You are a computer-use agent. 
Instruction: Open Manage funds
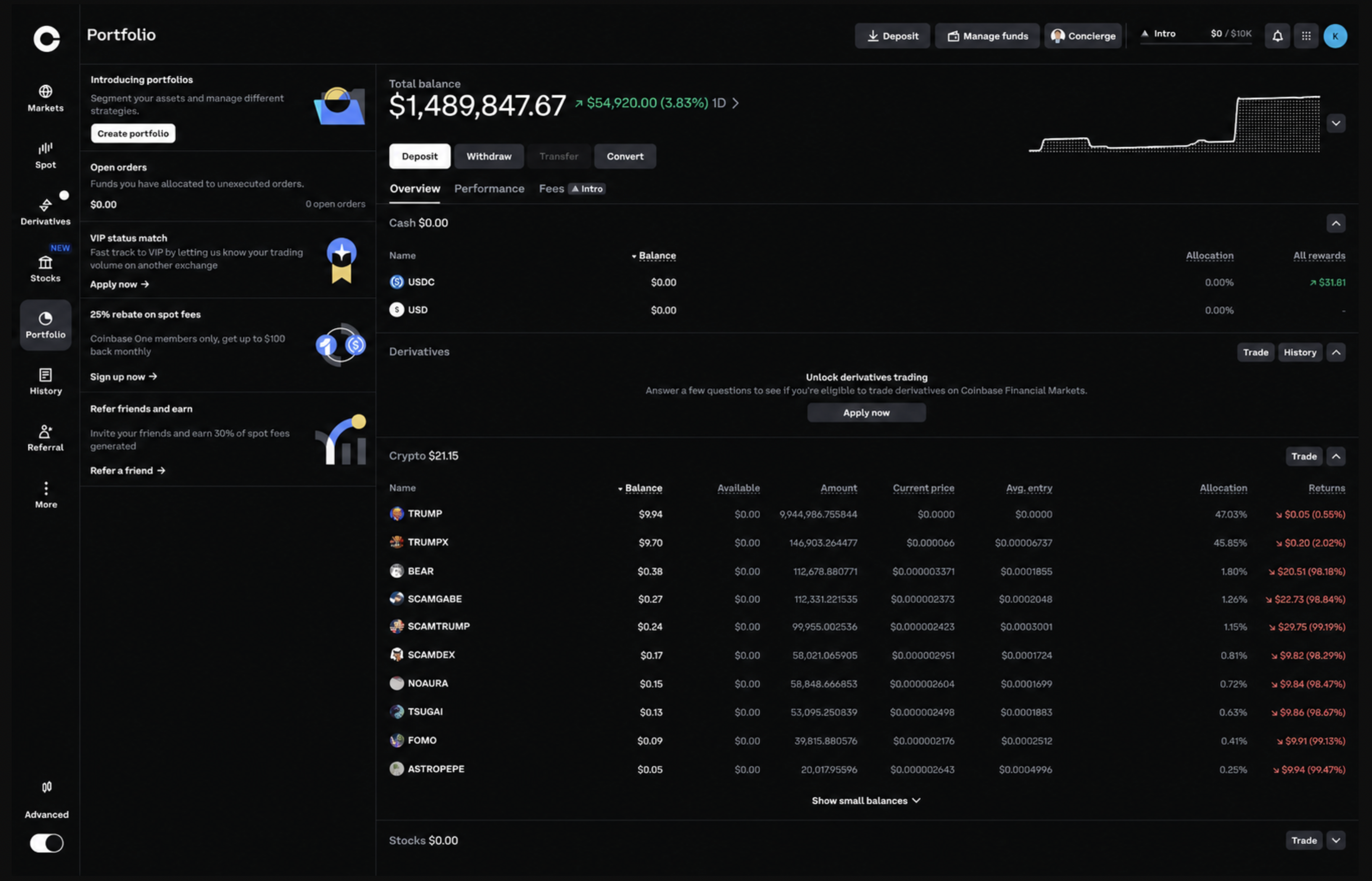[x=988, y=36]
